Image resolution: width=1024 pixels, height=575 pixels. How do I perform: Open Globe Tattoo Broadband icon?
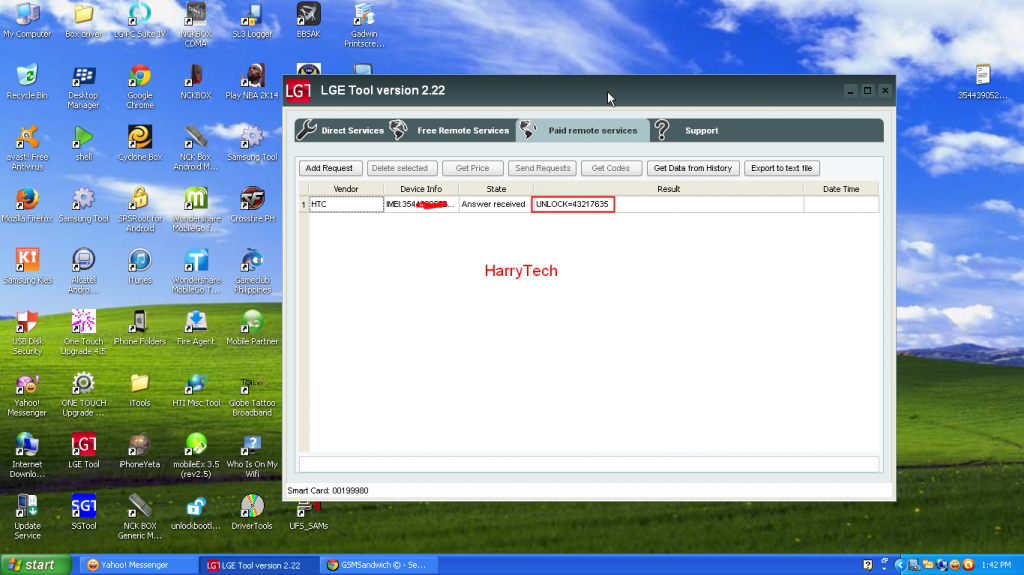point(252,394)
